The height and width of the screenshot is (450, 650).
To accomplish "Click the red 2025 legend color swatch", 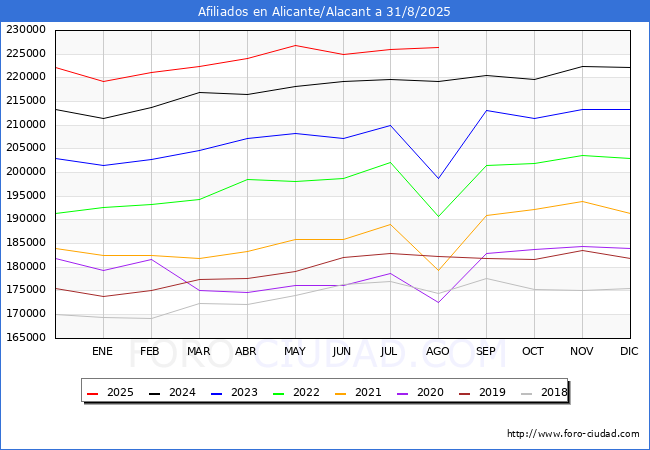I will tap(92, 393).
